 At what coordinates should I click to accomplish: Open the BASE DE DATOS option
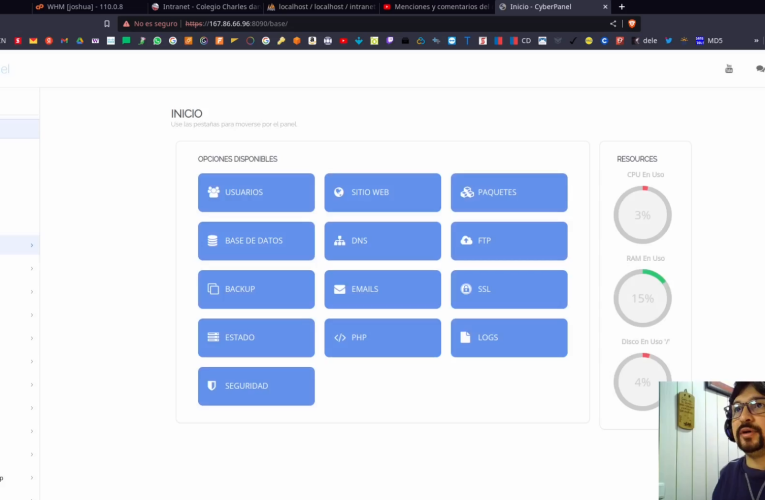pyautogui.click(x=256, y=240)
